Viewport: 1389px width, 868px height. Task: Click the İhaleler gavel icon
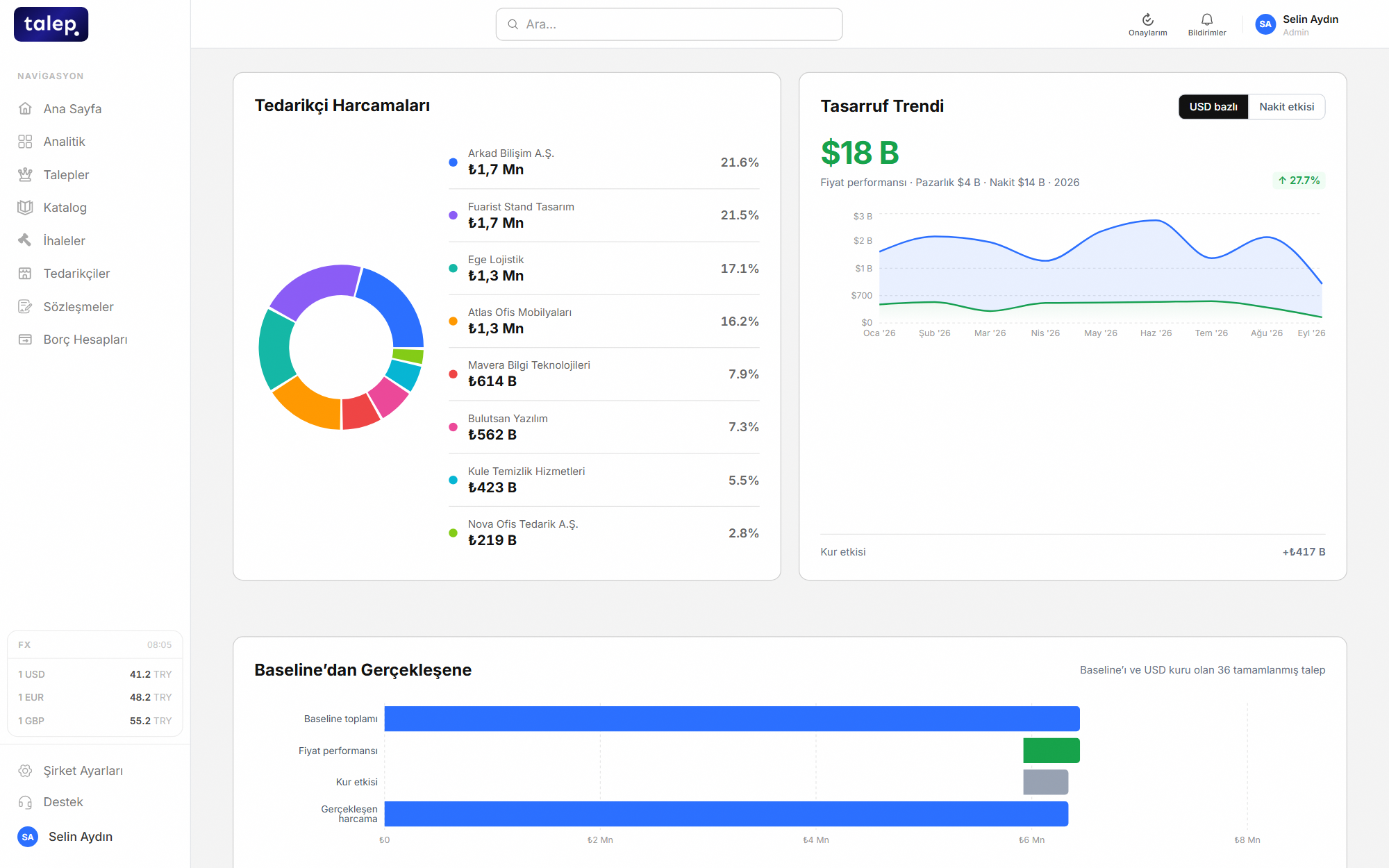point(25,240)
